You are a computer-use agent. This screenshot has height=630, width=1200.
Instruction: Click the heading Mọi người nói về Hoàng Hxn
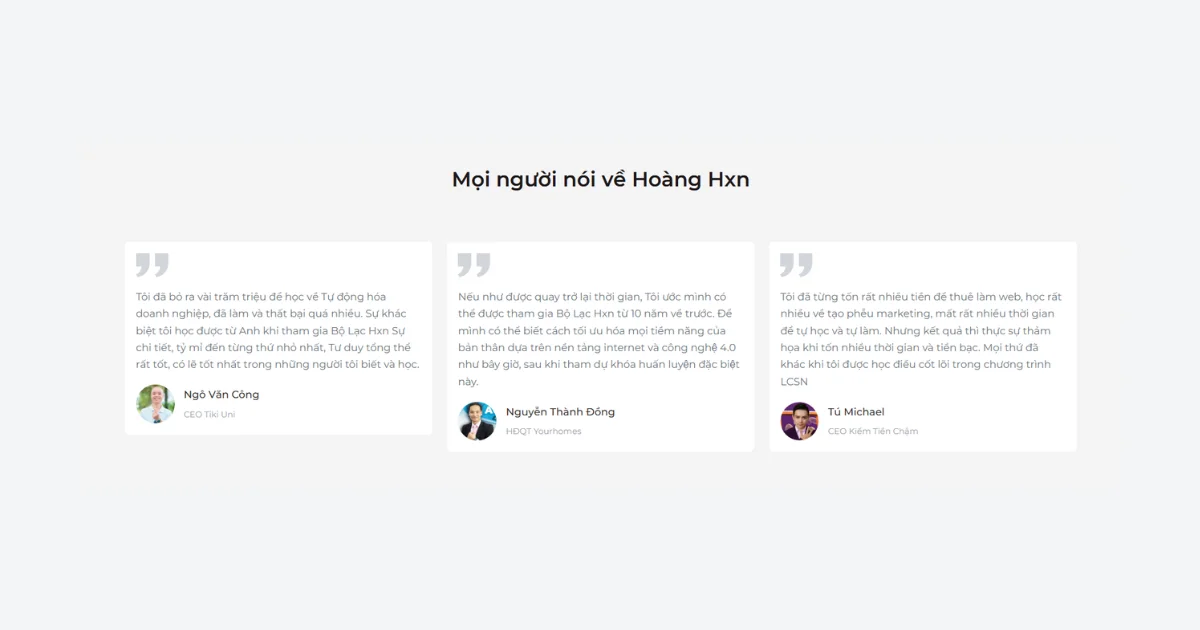tap(600, 180)
